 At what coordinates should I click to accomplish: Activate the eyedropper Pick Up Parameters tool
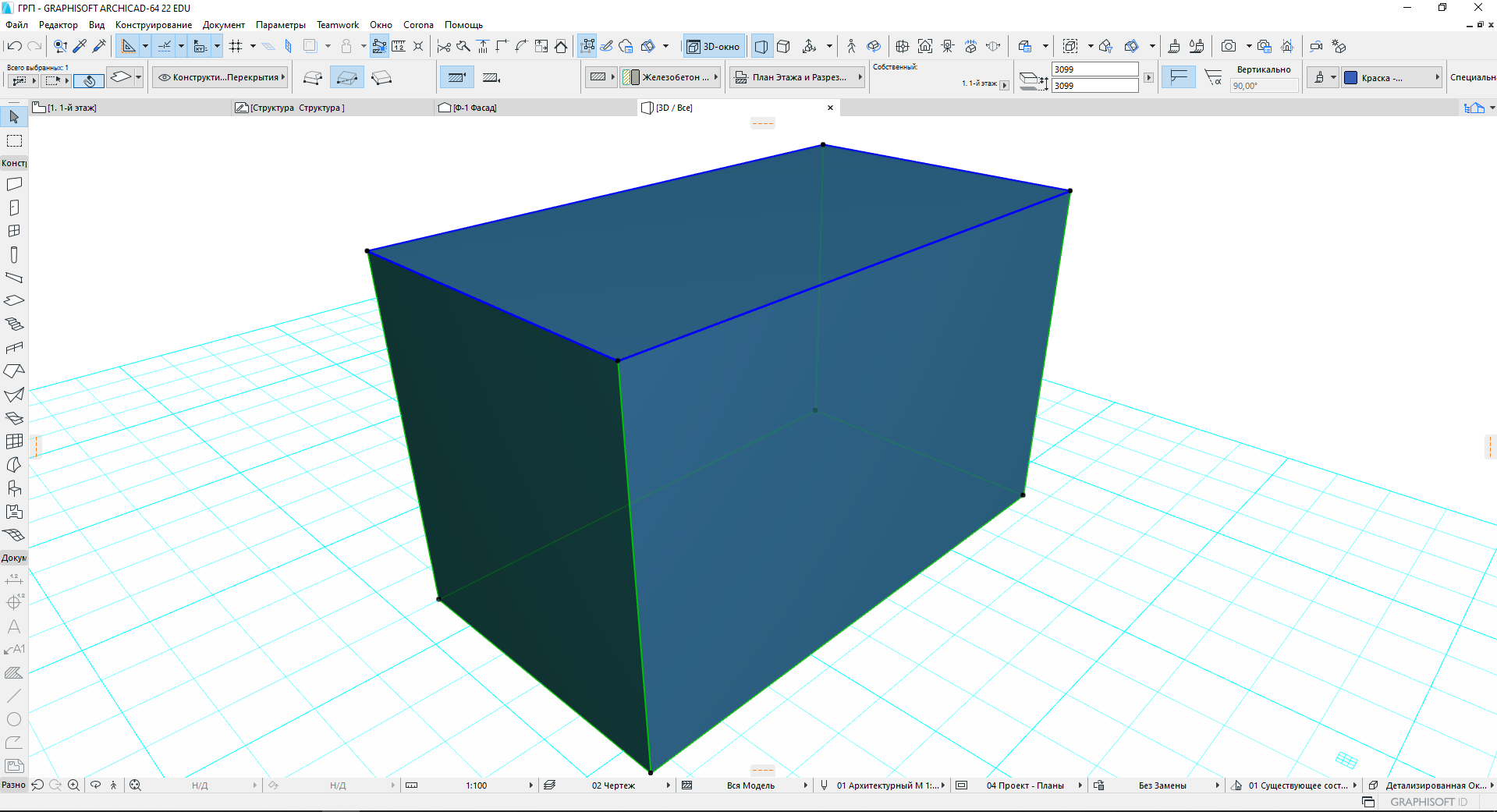[80, 47]
